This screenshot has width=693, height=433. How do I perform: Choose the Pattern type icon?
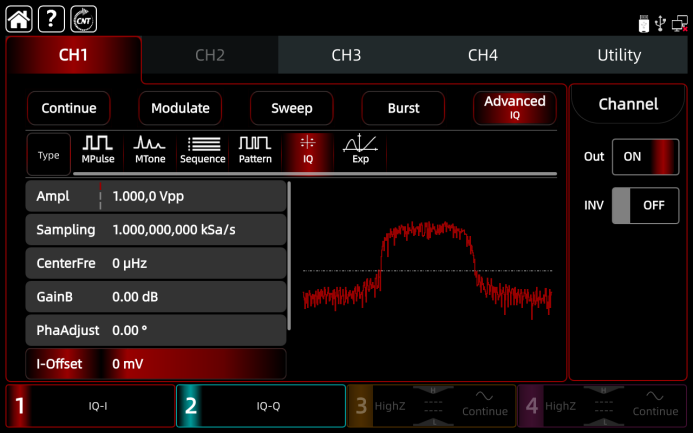coord(255,150)
